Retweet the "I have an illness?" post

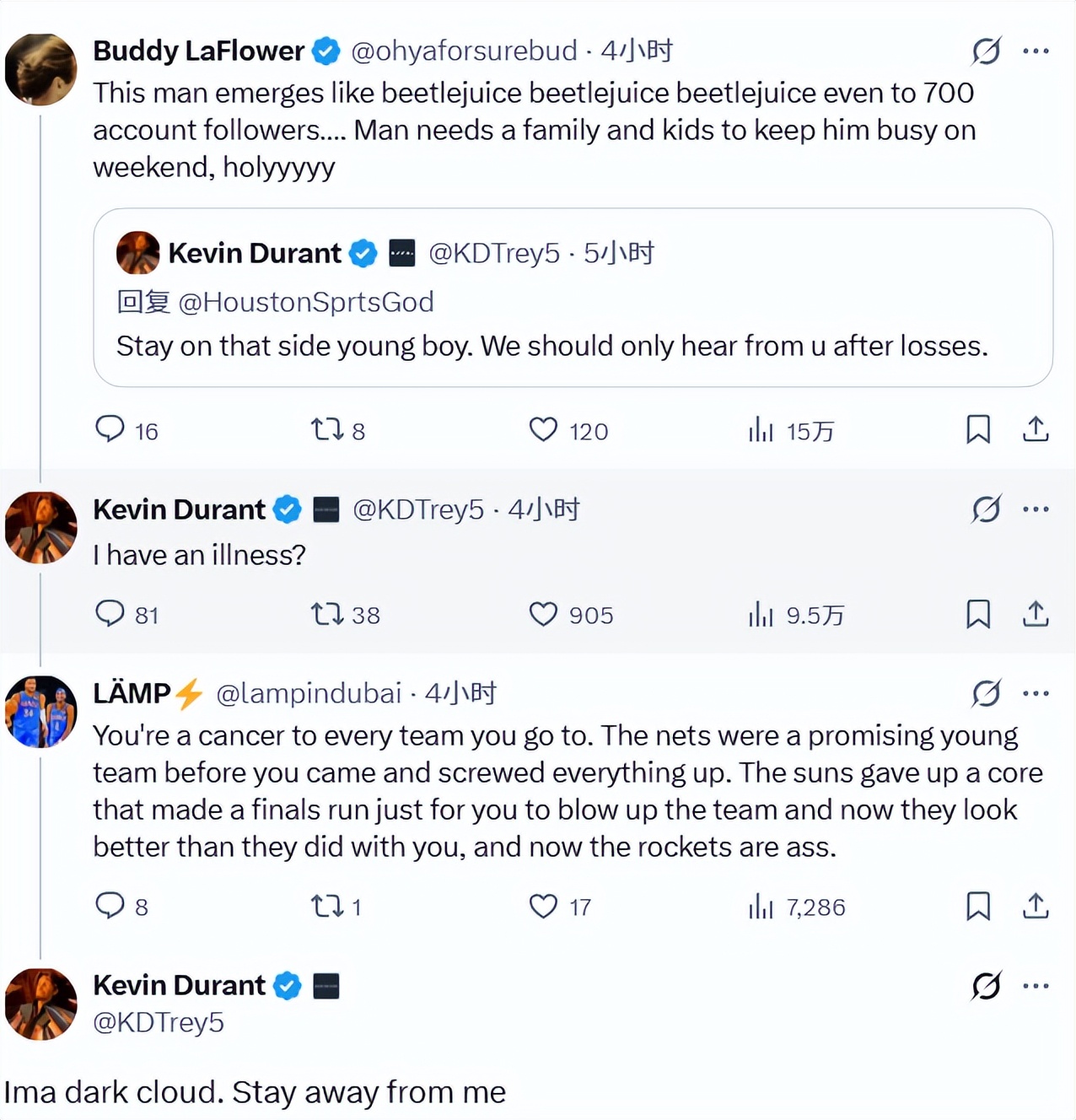[327, 613]
